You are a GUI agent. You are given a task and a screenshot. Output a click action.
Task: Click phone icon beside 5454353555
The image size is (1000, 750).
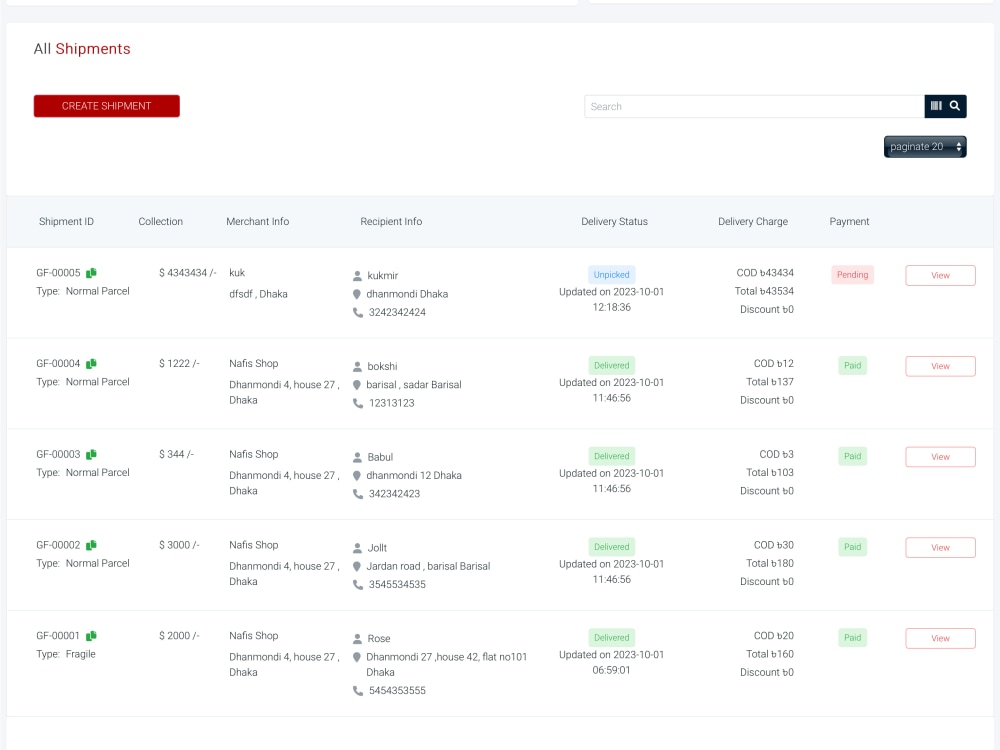[358, 691]
